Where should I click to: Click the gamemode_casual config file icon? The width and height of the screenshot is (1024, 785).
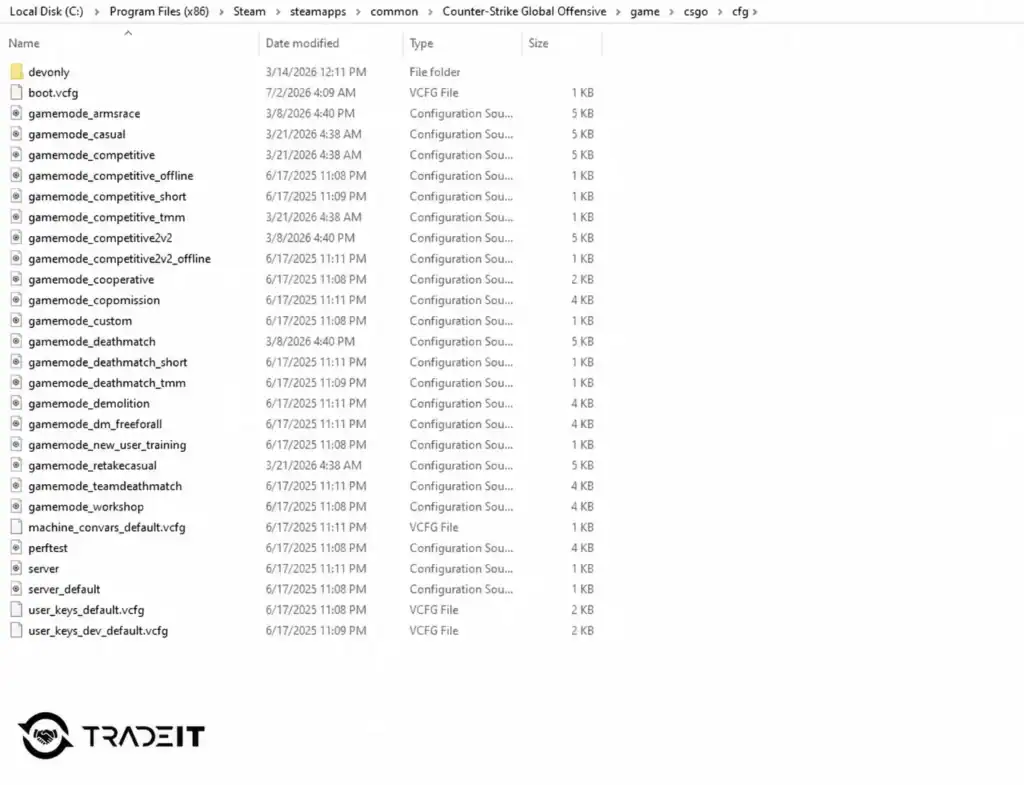coord(16,134)
